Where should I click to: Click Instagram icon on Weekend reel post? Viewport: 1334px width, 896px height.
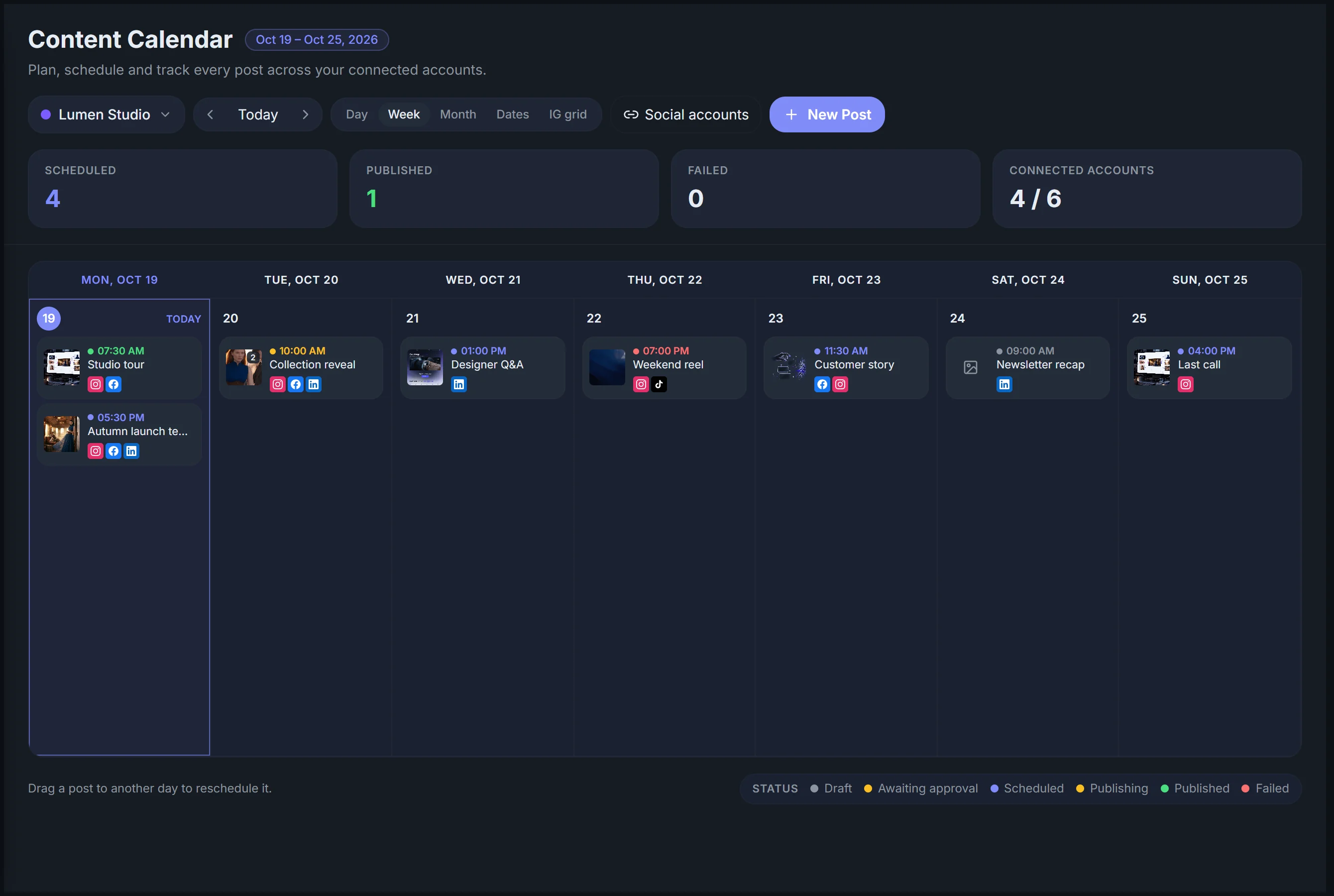[641, 385]
